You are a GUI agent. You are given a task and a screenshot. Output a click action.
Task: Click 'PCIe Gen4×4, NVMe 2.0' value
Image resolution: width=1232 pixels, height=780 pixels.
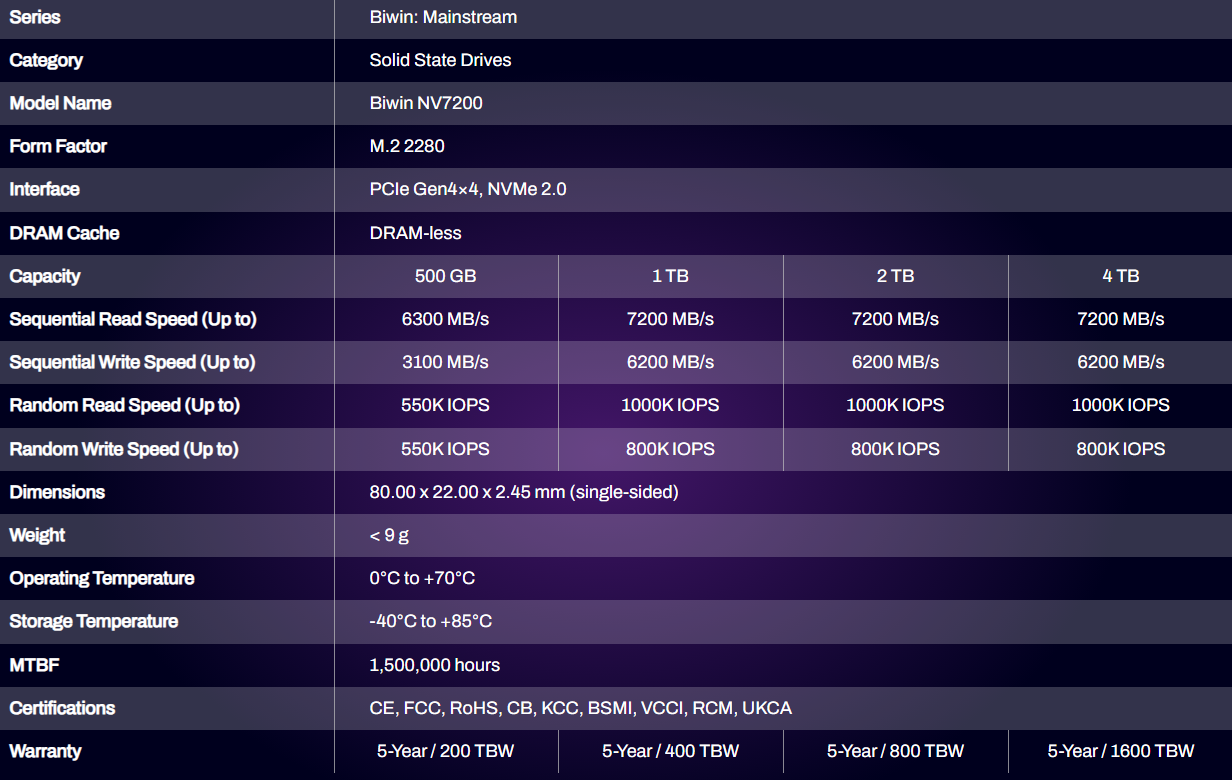(x=468, y=189)
